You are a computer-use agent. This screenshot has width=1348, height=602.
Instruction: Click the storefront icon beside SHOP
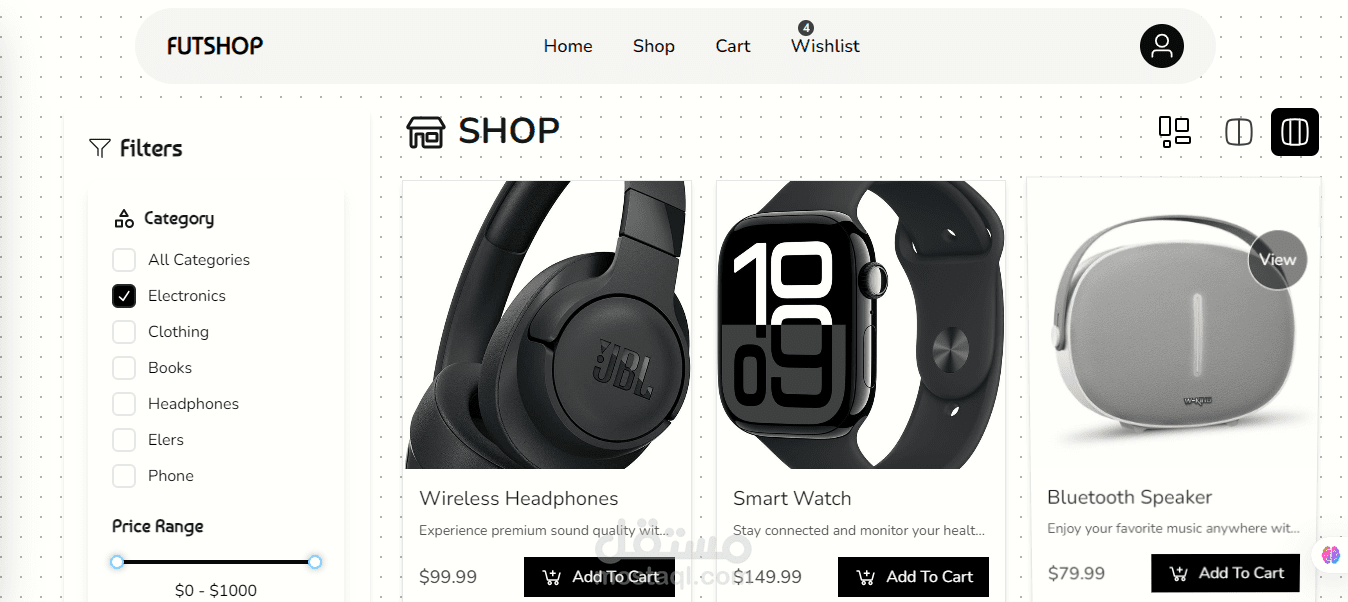426,132
